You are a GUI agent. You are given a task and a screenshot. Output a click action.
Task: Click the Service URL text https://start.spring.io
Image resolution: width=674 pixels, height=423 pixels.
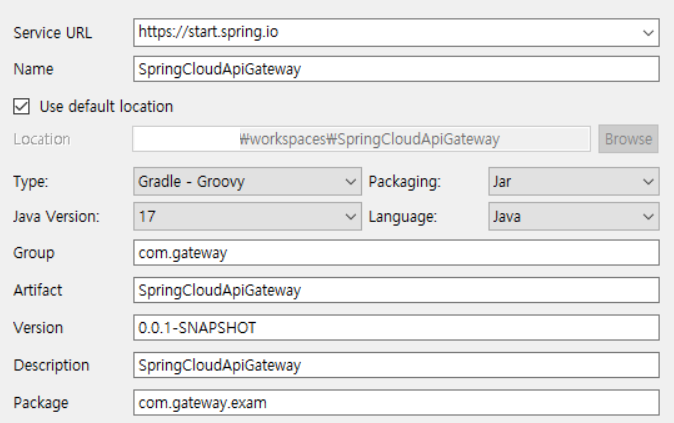pyautogui.click(x=208, y=32)
